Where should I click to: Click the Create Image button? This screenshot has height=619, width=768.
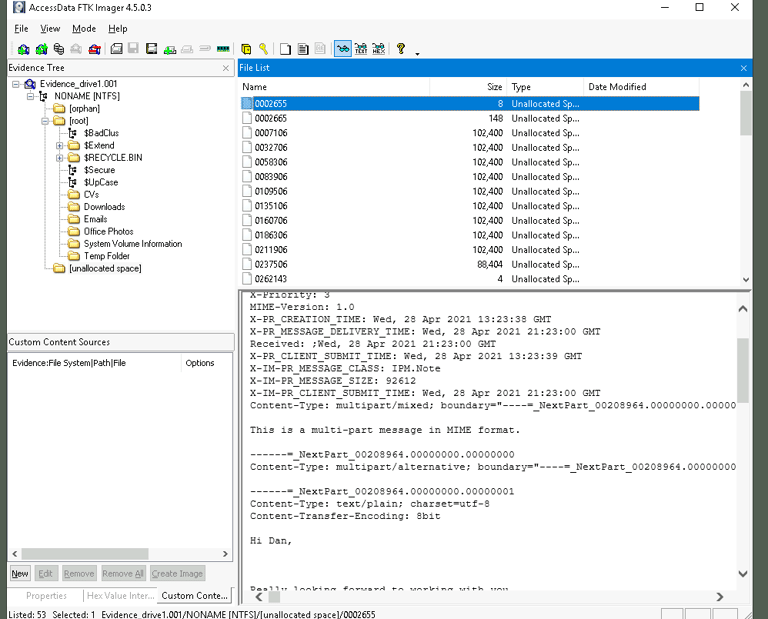pyautogui.click(x=177, y=573)
